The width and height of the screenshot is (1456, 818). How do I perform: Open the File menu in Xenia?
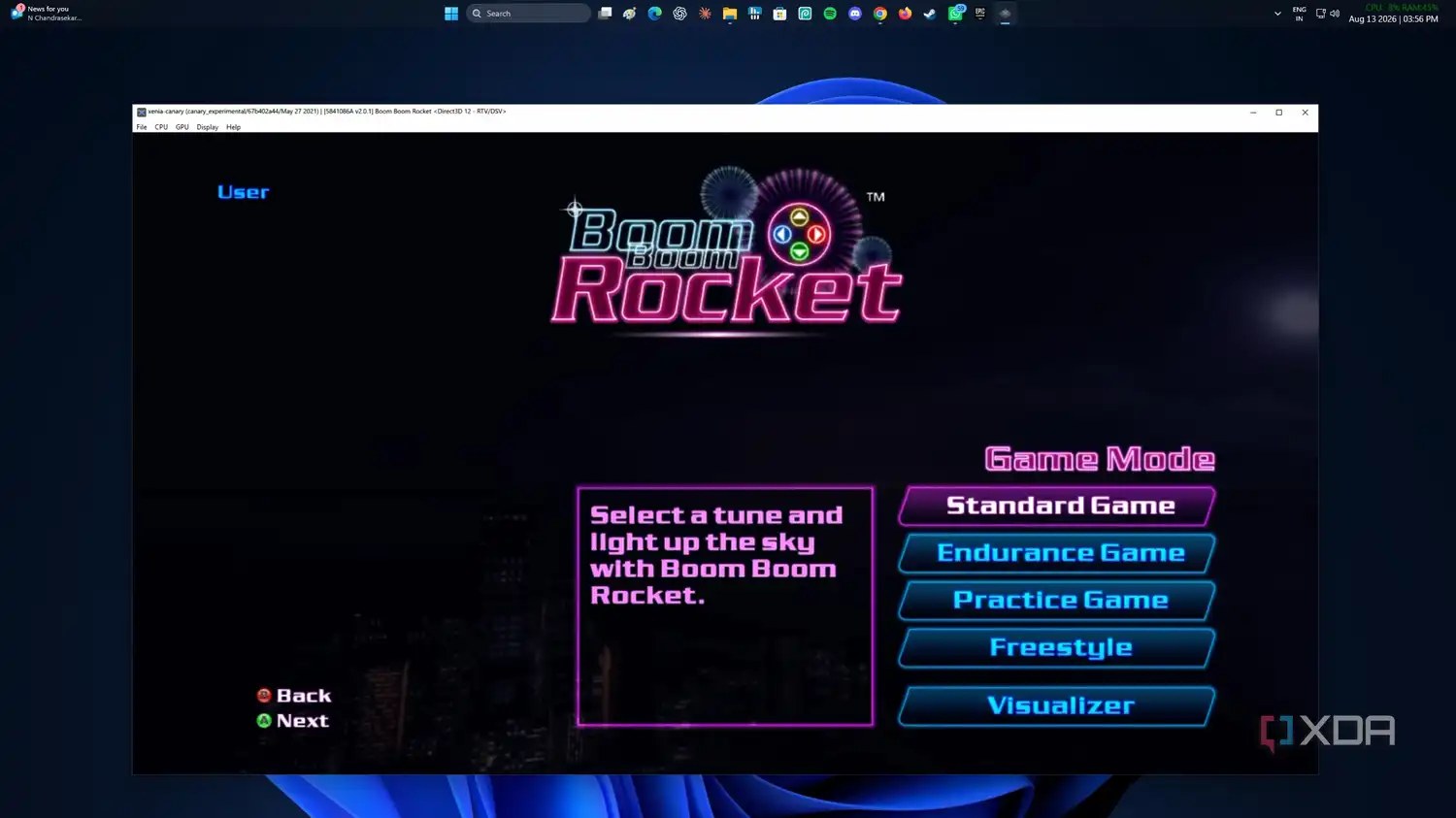point(142,127)
